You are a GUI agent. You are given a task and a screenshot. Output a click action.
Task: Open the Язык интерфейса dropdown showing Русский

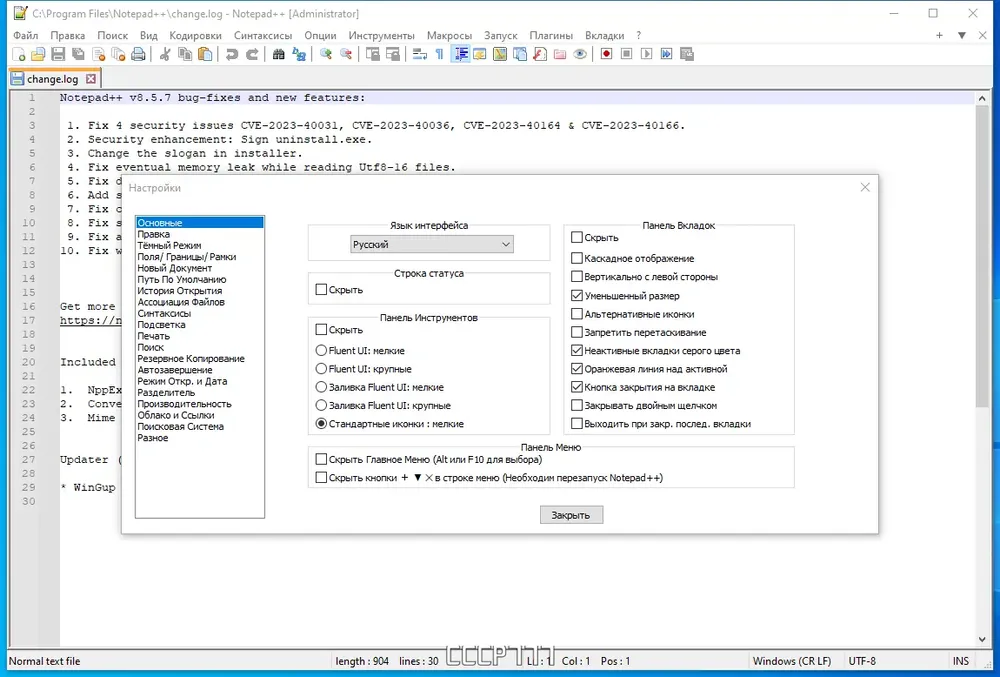(432, 244)
